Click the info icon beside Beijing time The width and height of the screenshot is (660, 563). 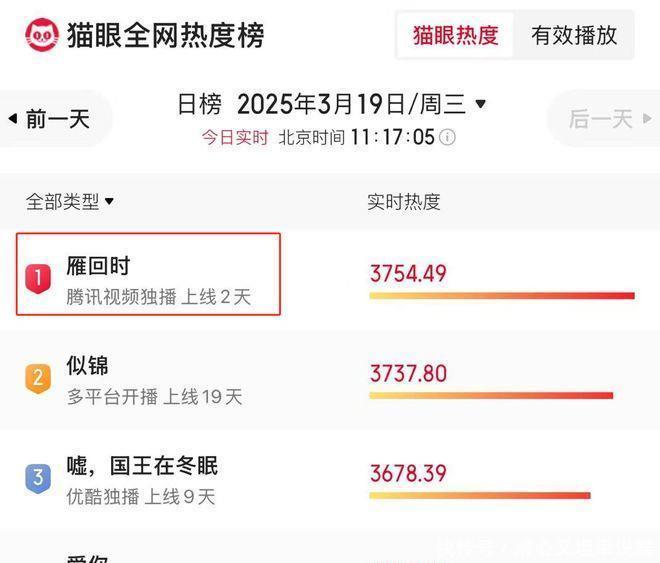[x=447, y=138]
